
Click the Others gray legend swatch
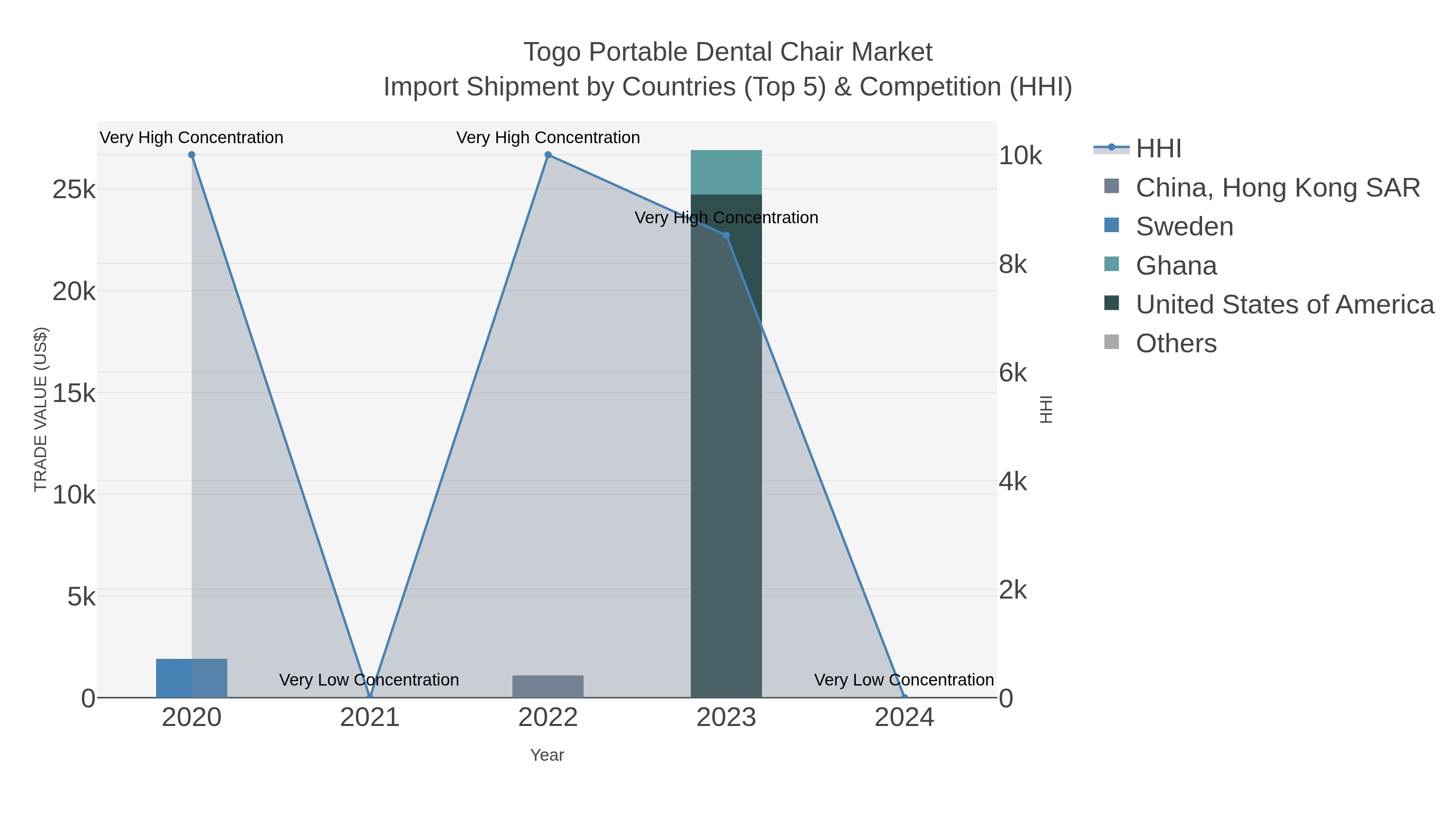coord(1111,342)
